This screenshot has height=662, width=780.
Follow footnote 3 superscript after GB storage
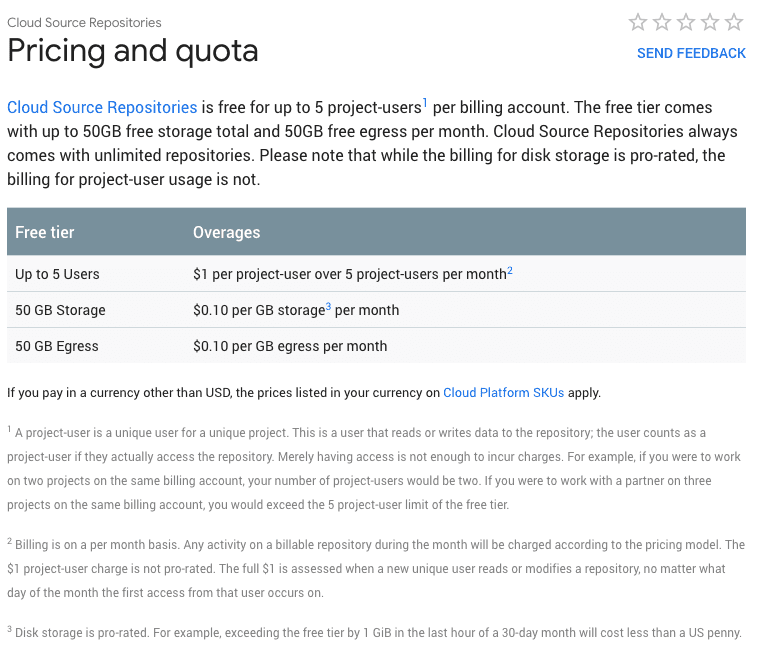pos(328,306)
